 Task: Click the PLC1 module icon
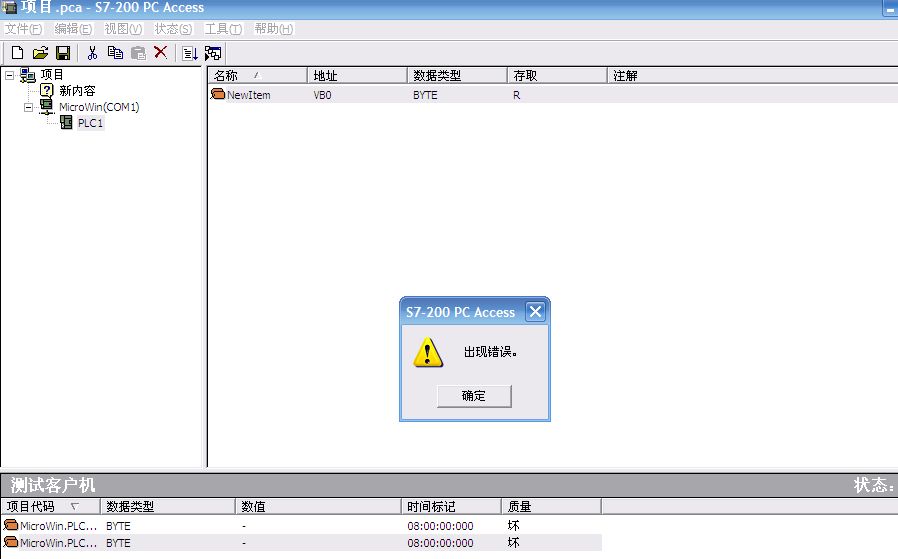coord(66,123)
